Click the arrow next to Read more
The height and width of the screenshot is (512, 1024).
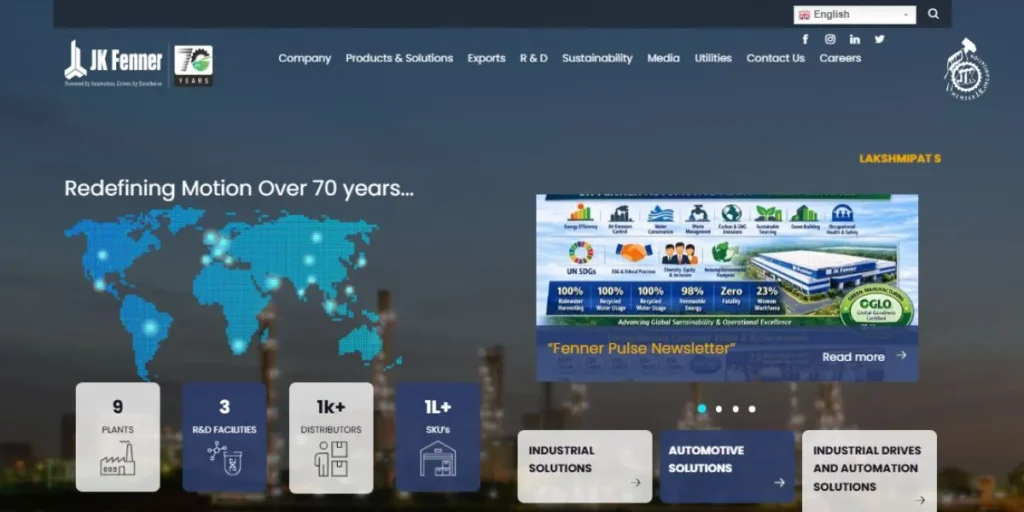(x=901, y=355)
